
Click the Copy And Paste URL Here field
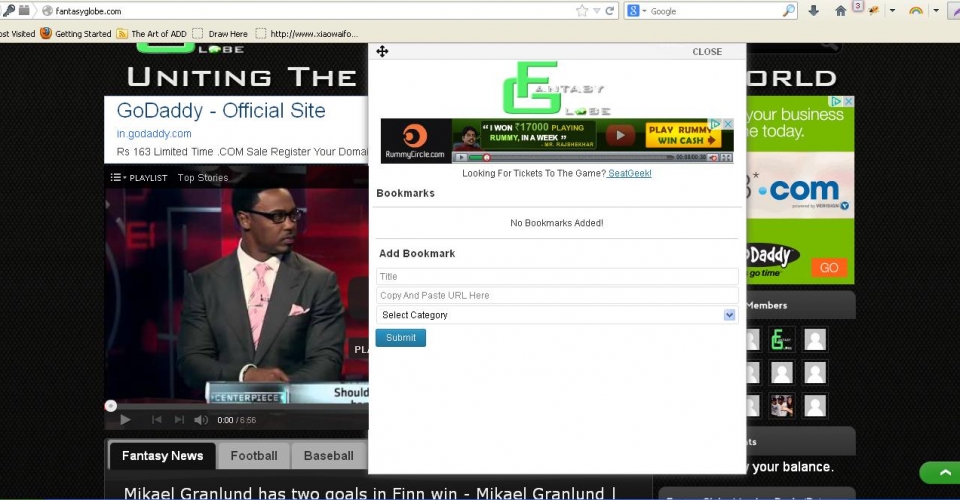tap(557, 296)
